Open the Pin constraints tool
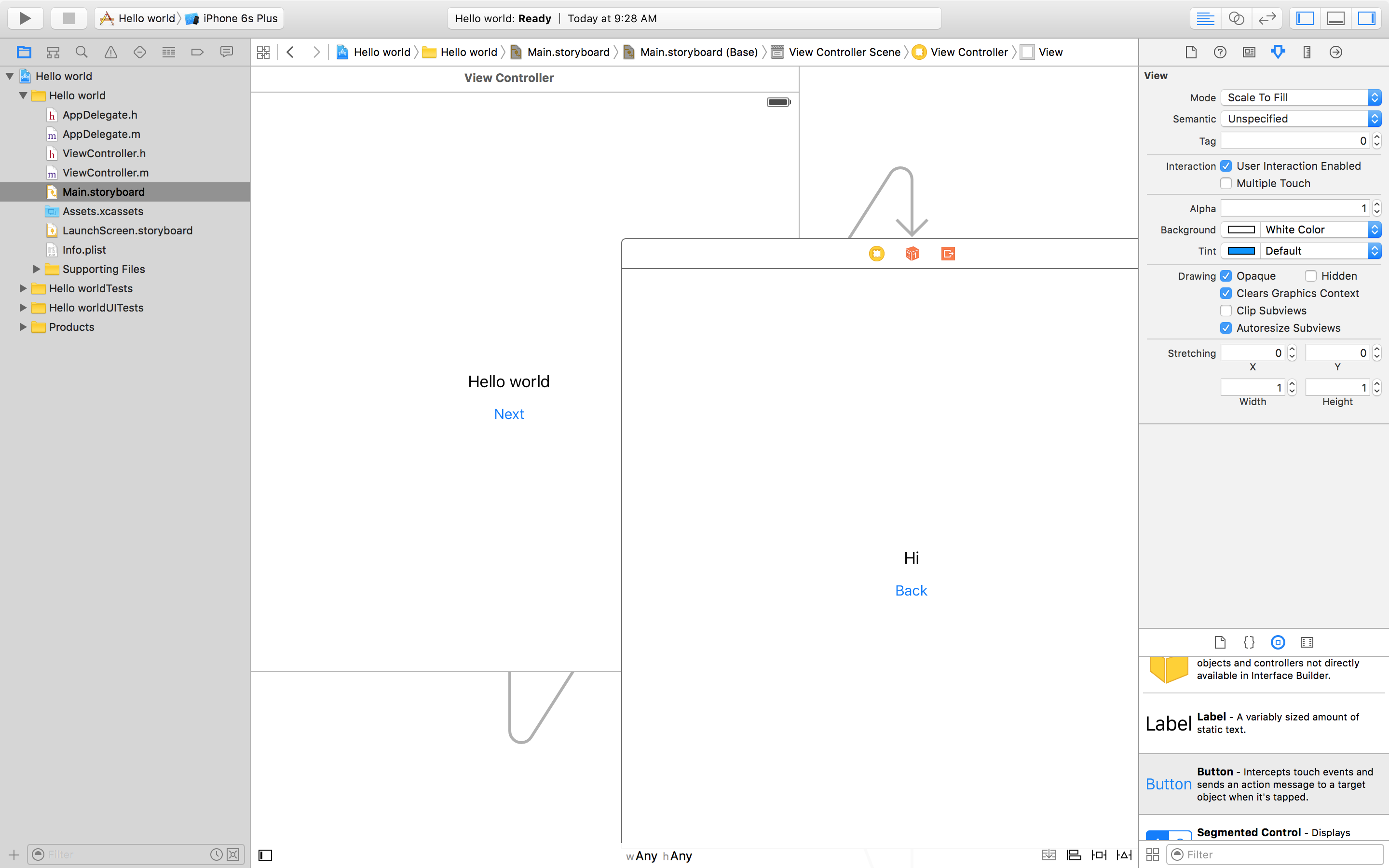Screen dimensions: 1389x868 (1099, 855)
